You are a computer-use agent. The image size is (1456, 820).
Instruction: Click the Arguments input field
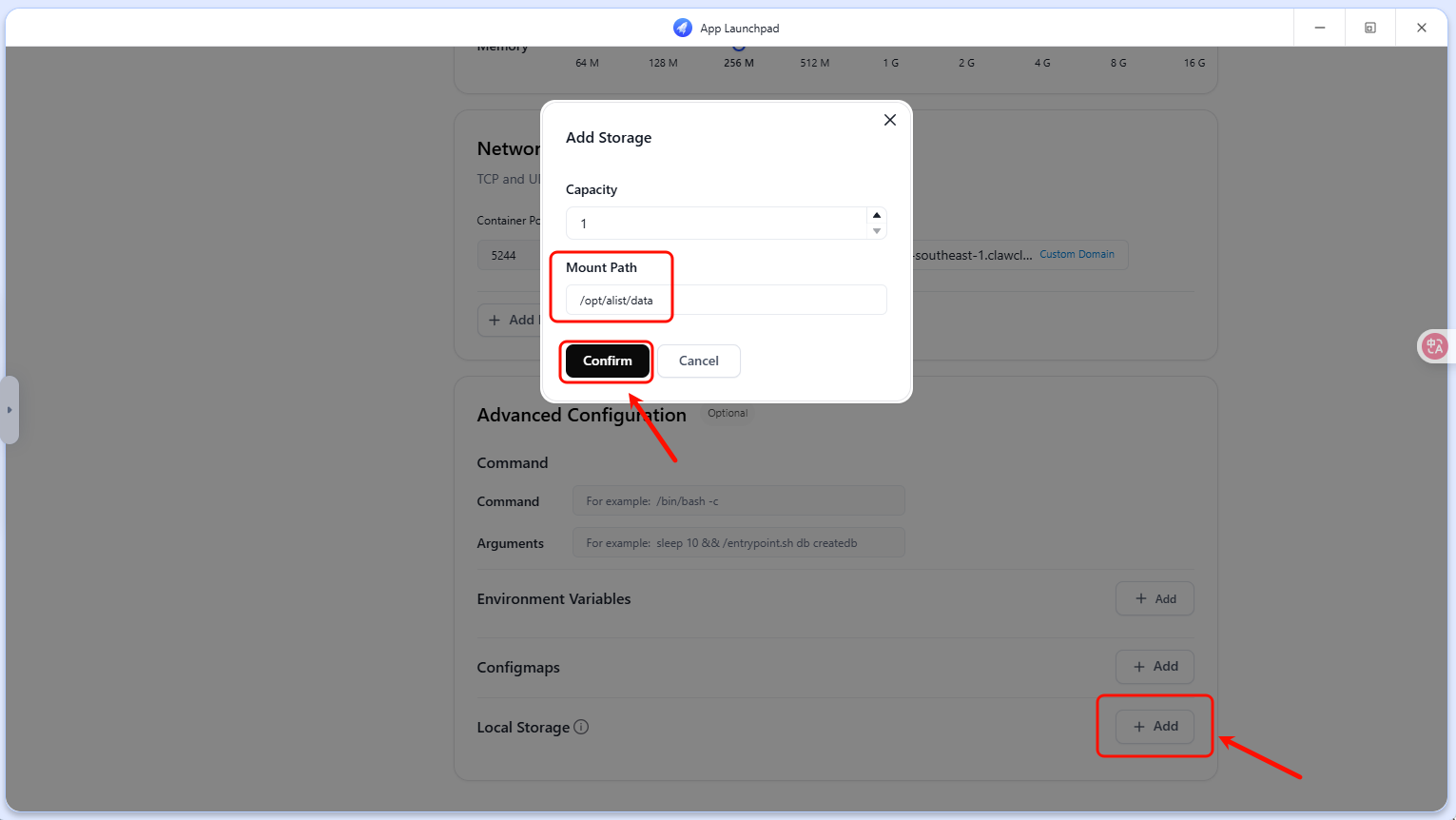pos(738,543)
